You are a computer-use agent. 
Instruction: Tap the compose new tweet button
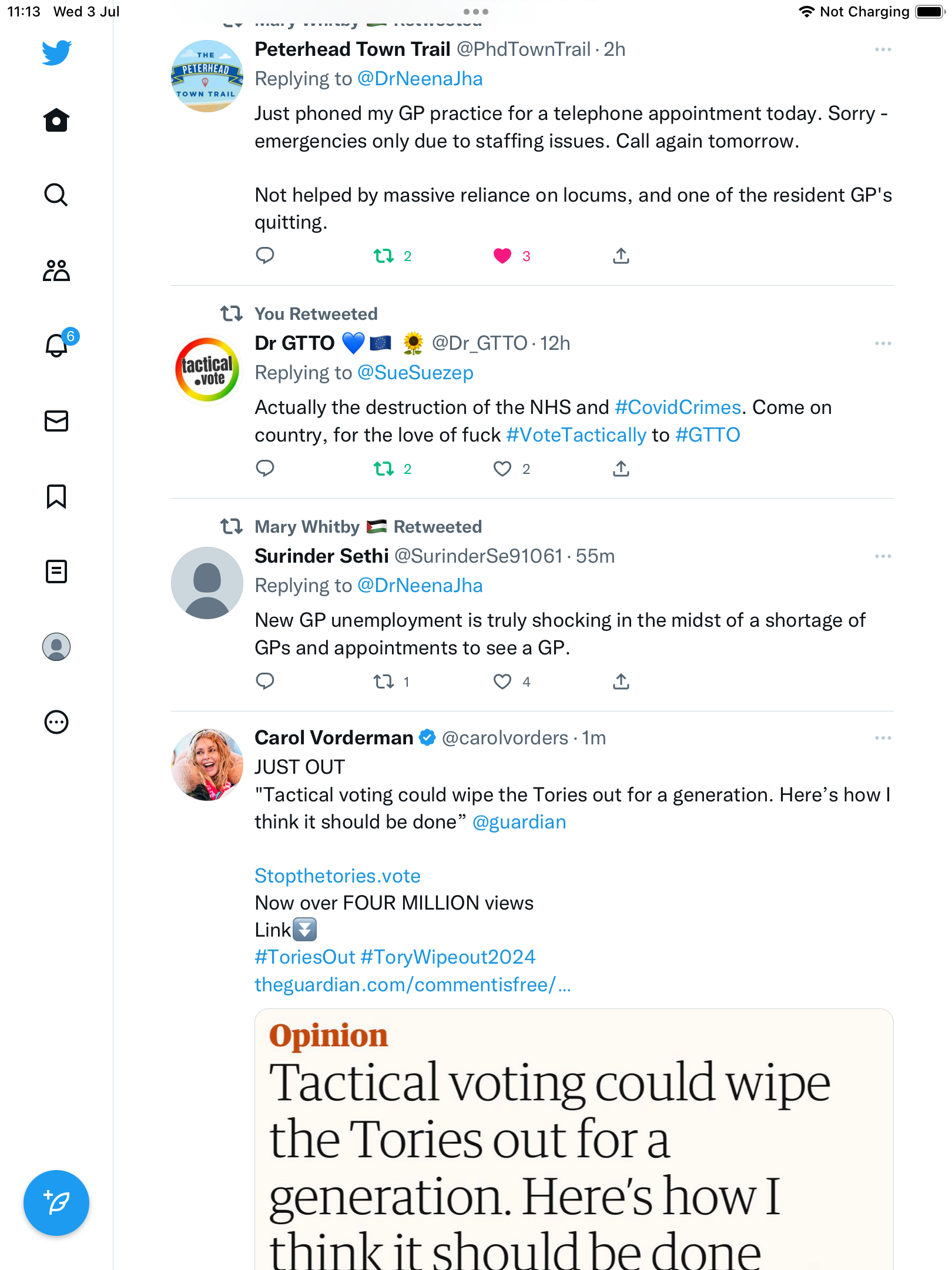[x=56, y=1203]
